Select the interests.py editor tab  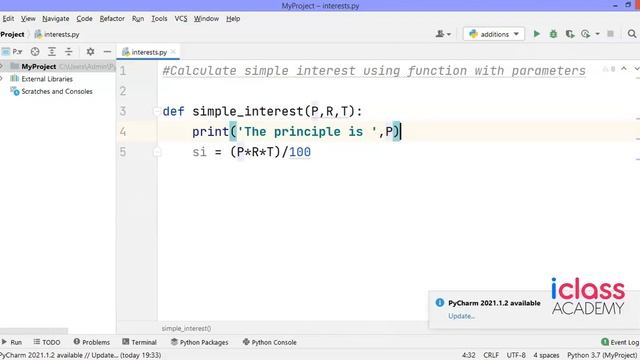(x=149, y=52)
